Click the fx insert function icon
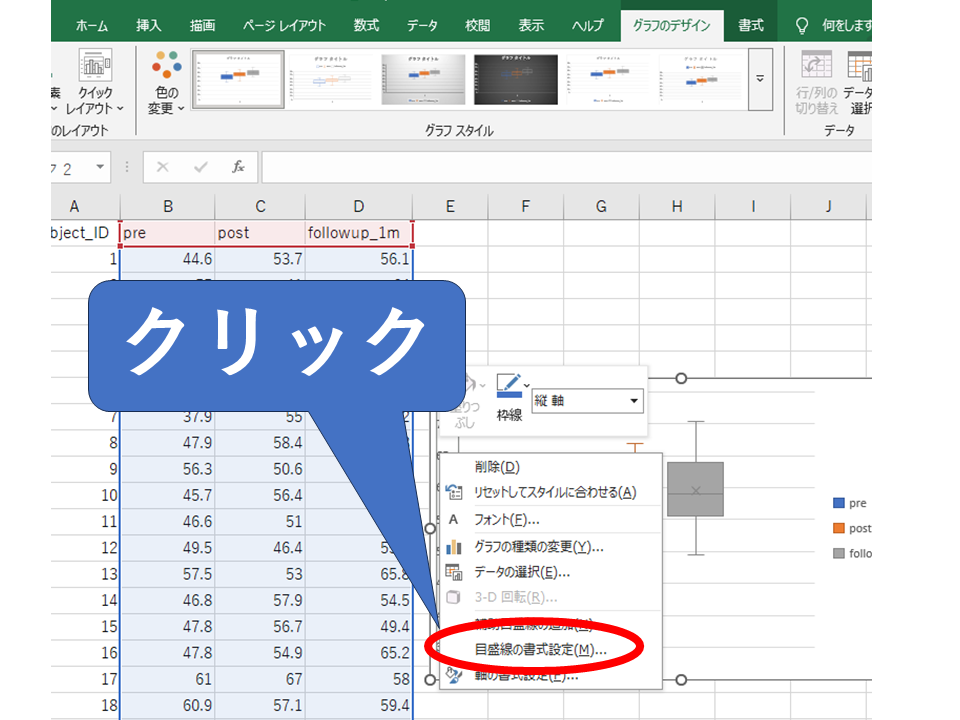Viewport: 960px width, 720px height. point(238,167)
